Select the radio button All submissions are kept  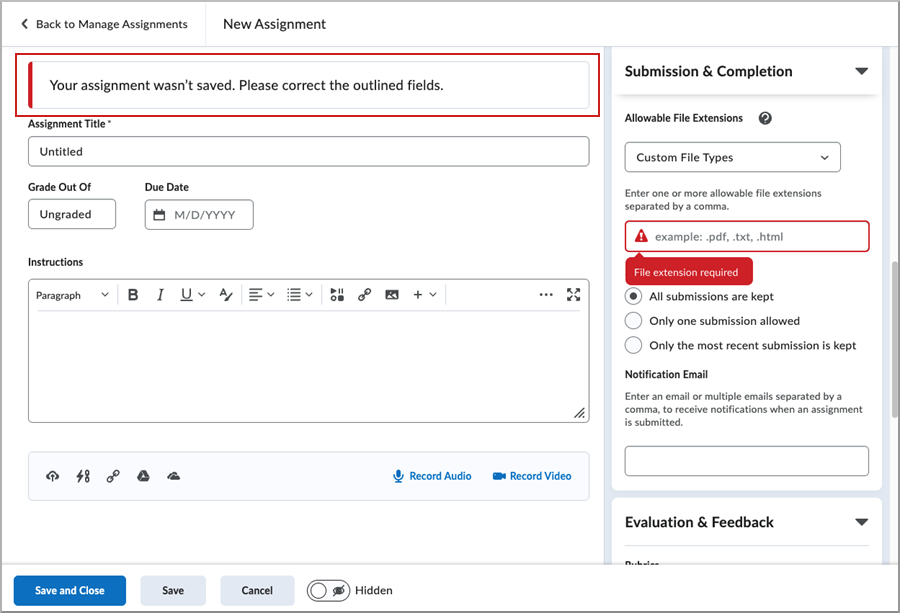point(631,296)
